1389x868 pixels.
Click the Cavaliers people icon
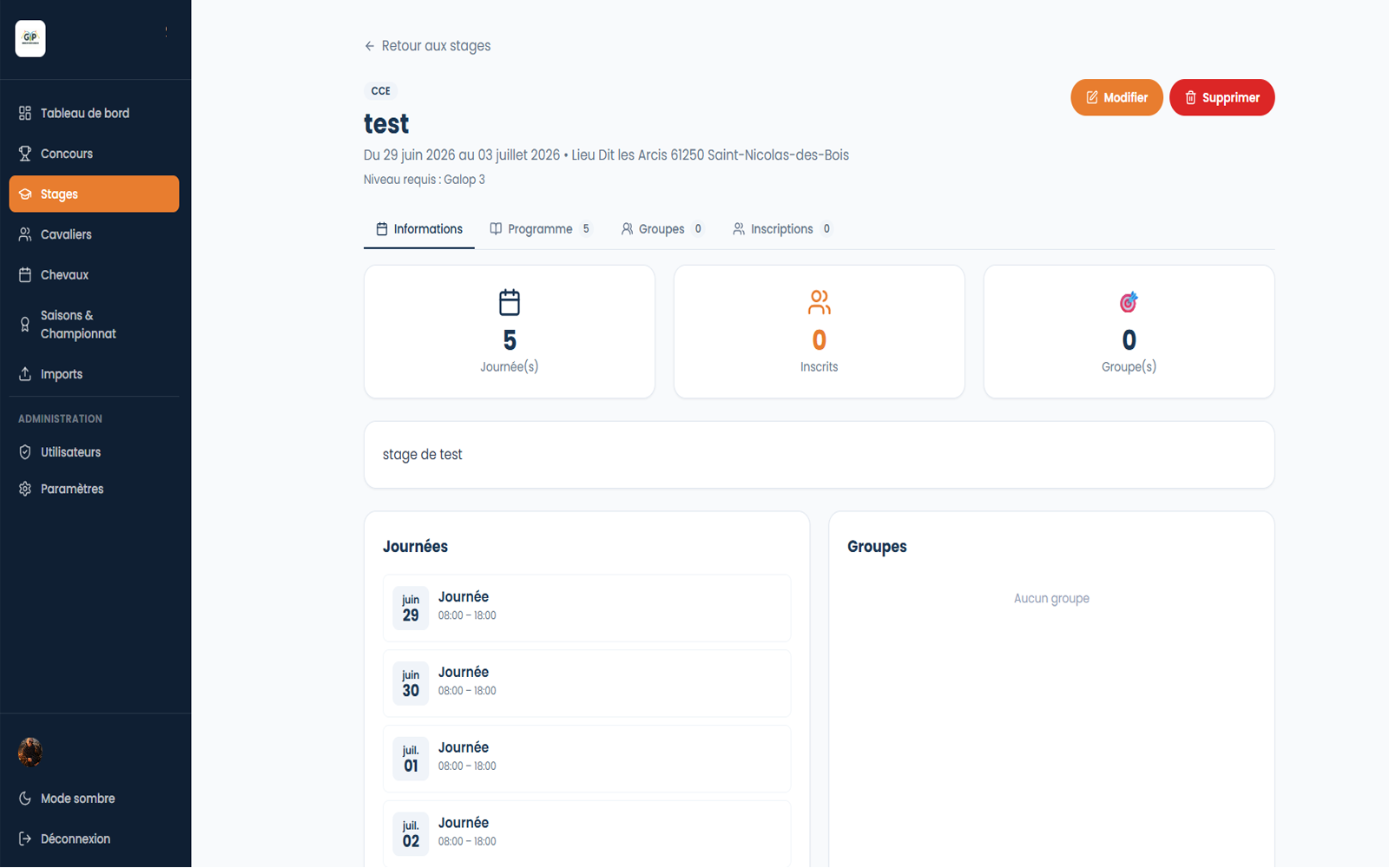tap(25, 234)
